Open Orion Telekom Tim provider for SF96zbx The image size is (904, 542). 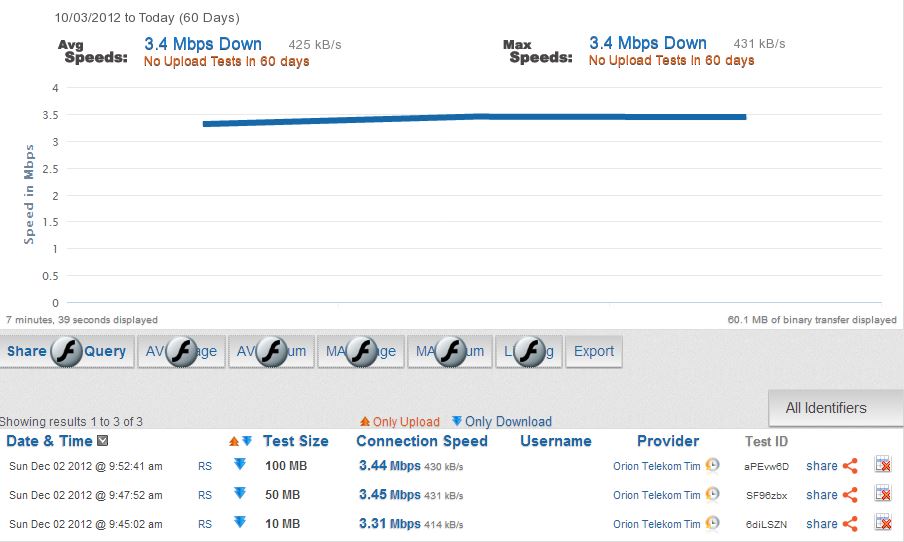tap(657, 495)
